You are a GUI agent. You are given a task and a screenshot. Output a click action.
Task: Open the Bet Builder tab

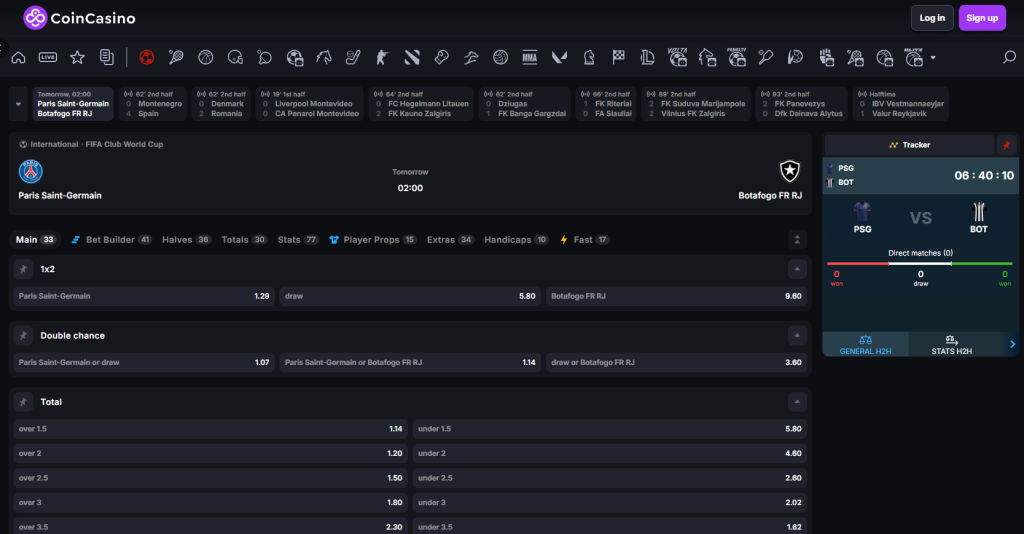click(x=111, y=240)
